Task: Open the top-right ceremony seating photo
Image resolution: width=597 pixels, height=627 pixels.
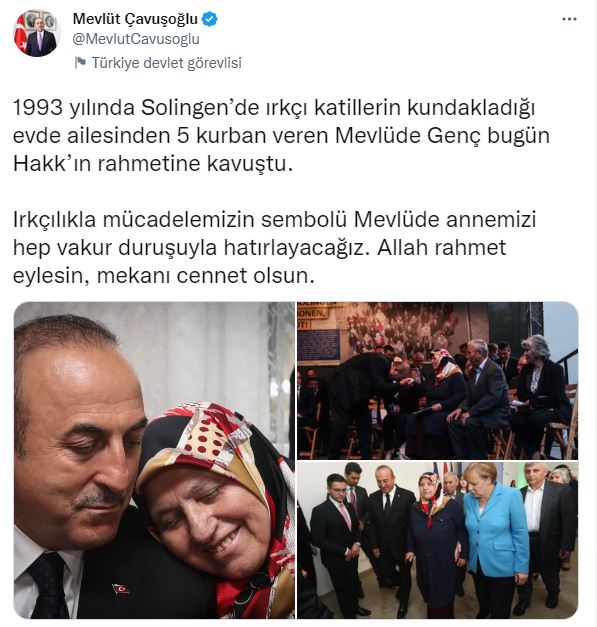Action: click(437, 380)
